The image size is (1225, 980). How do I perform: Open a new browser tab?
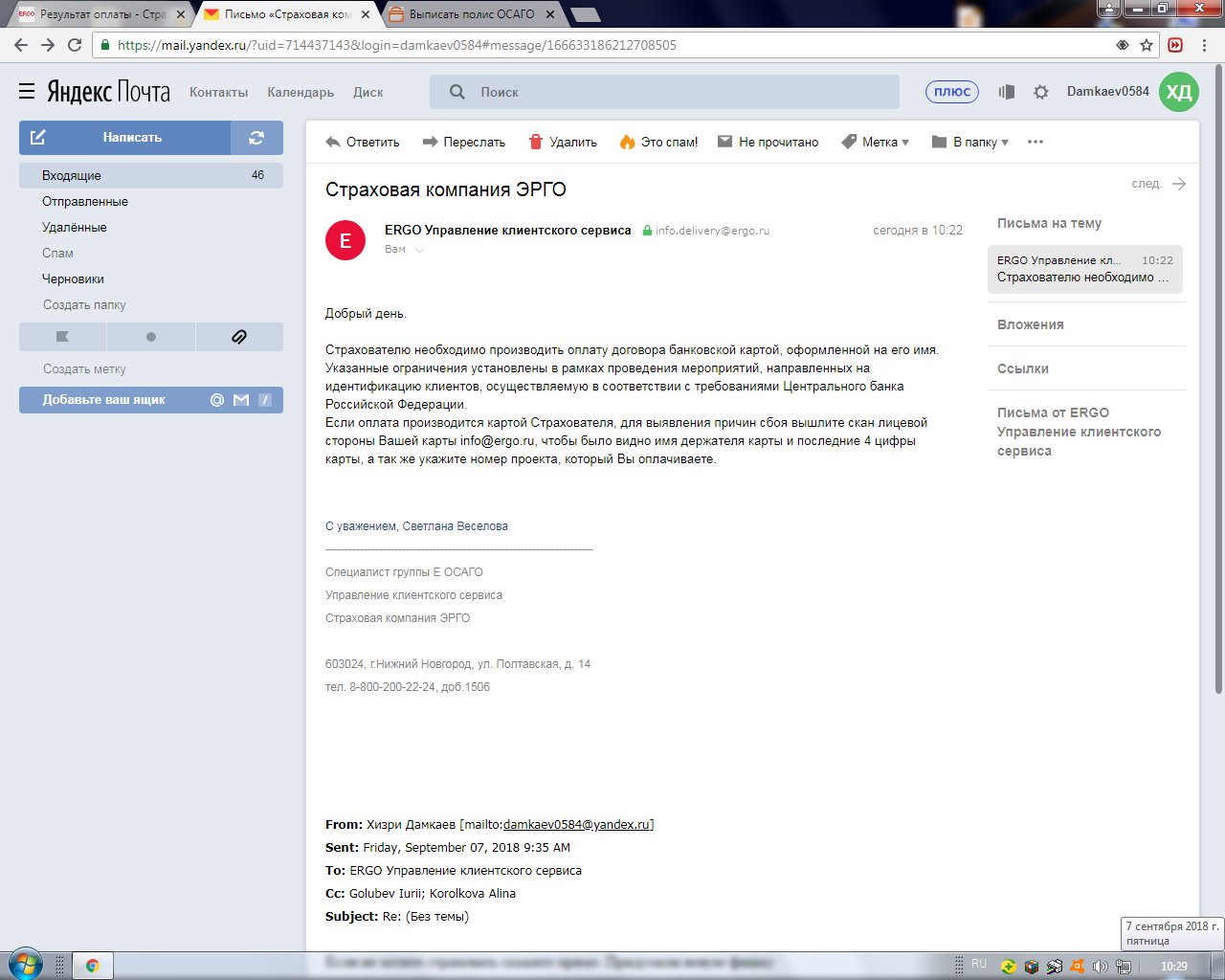[584, 14]
